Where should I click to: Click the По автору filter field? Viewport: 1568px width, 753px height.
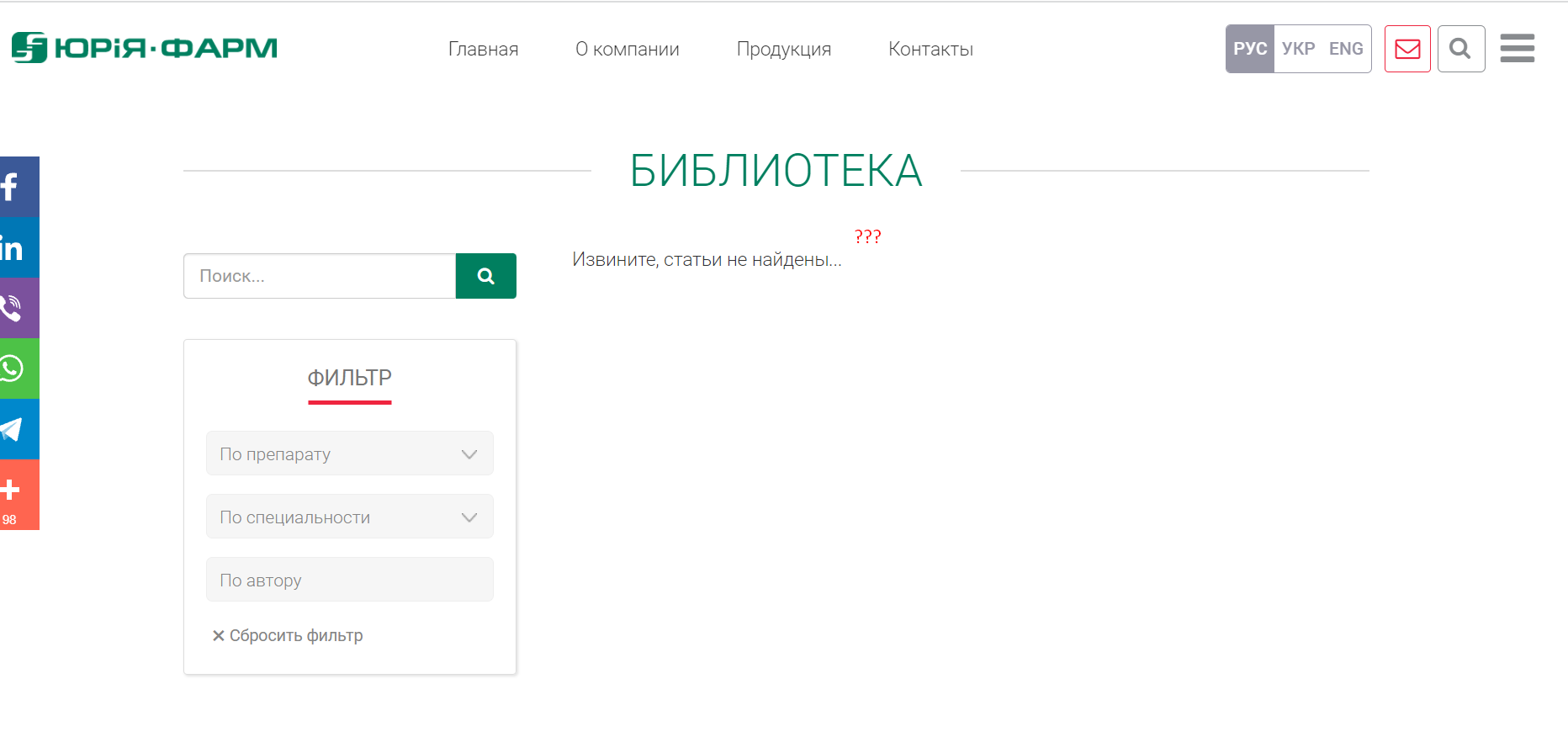[349, 580]
